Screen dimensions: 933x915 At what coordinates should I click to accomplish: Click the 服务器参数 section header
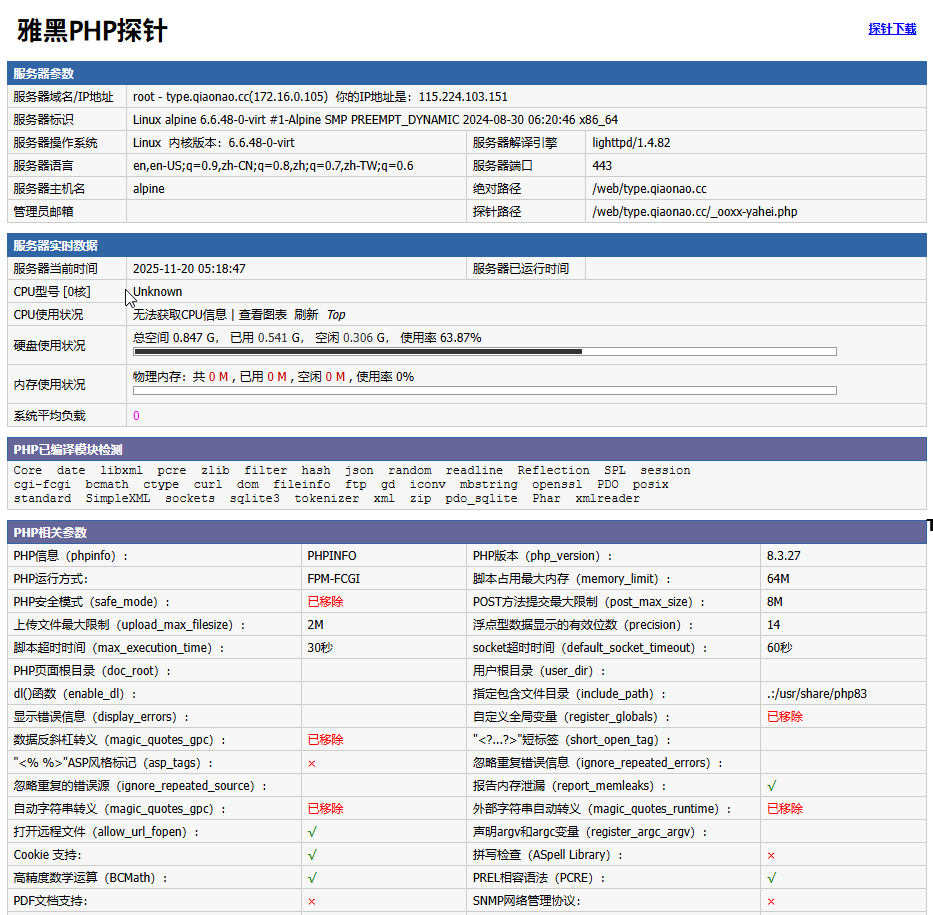43,74
